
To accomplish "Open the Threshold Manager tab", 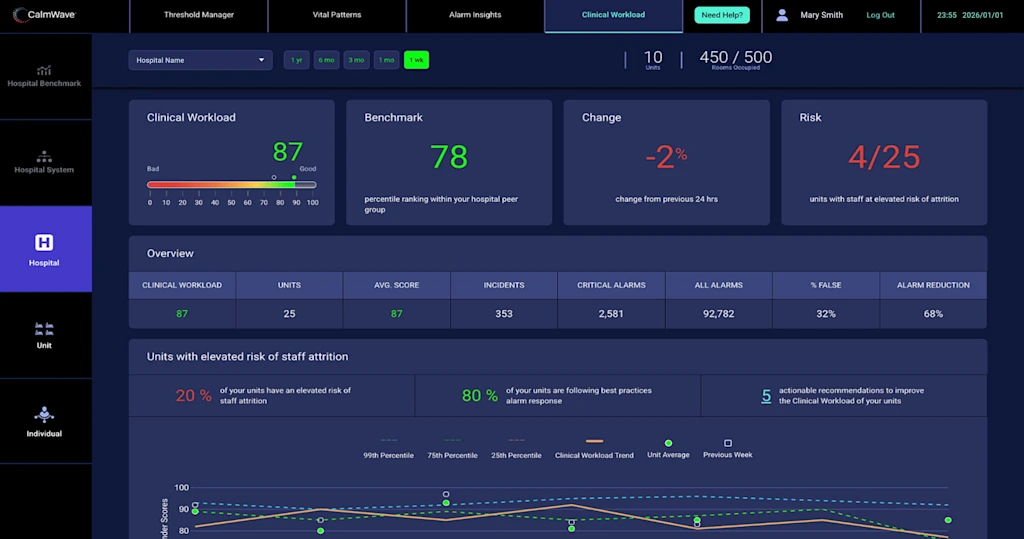I will [197, 15].
